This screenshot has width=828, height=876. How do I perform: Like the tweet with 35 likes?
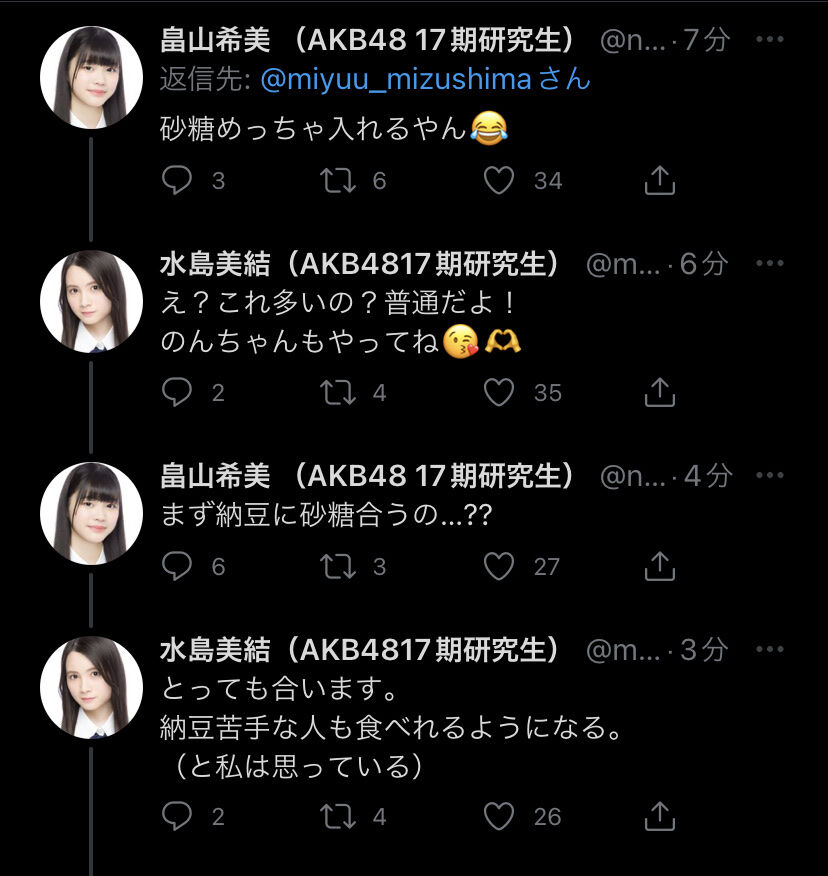click(498, 392)
